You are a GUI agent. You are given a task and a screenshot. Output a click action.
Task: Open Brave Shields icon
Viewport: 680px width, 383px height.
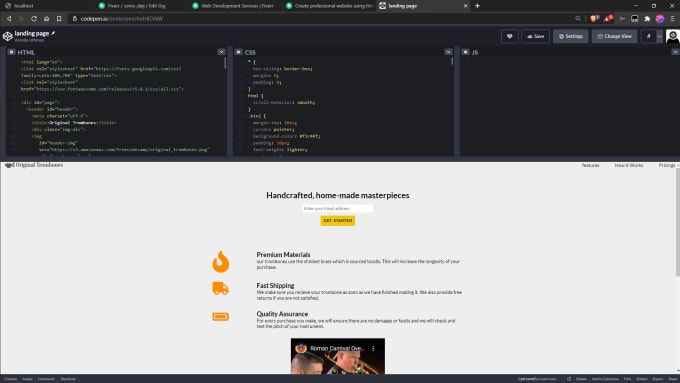595,19
